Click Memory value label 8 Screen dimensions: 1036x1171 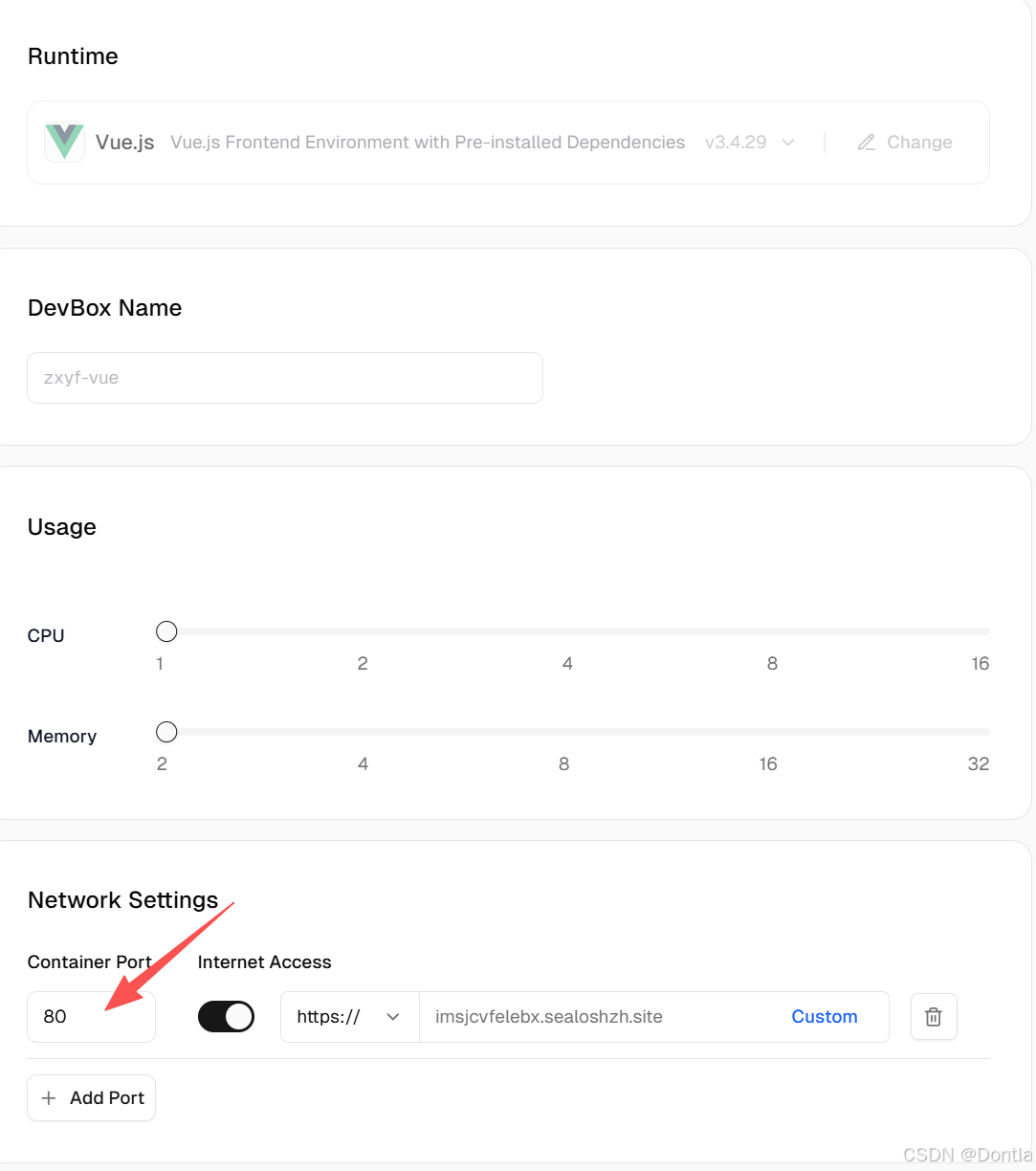[563, 764]
